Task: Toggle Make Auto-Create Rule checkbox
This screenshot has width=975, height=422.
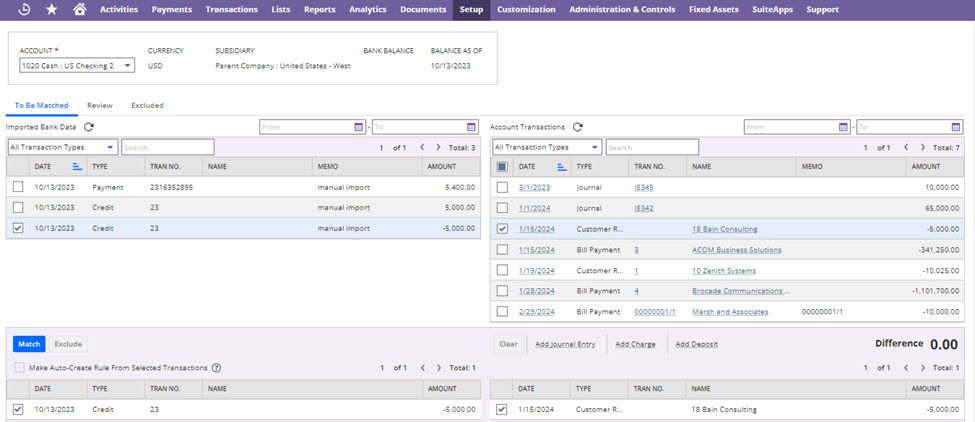Action: tap(20, 368)
